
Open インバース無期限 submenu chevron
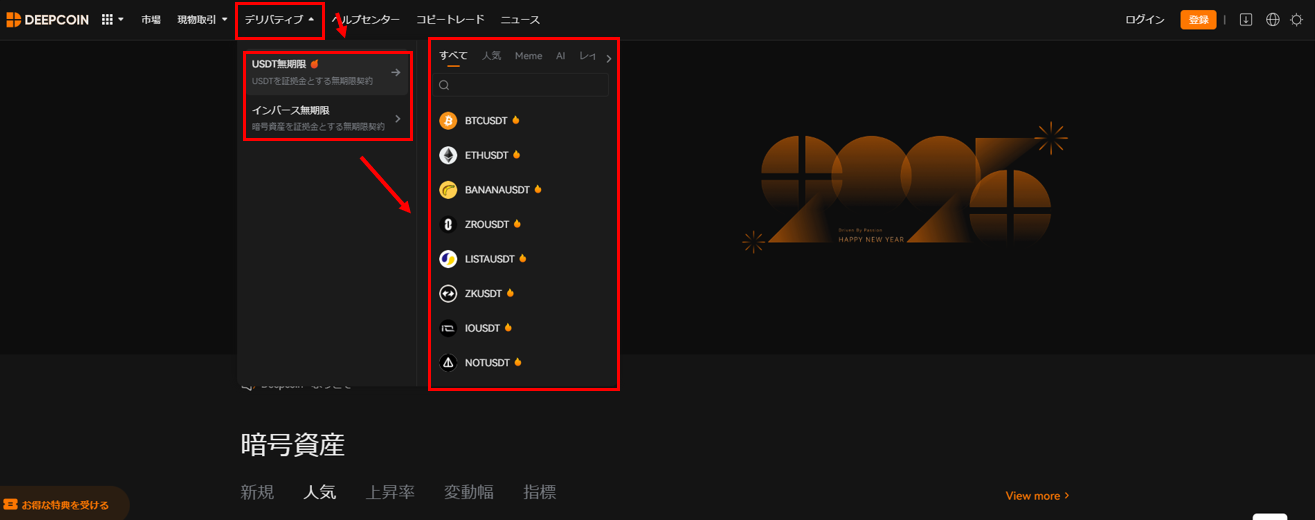coord(397,118)
